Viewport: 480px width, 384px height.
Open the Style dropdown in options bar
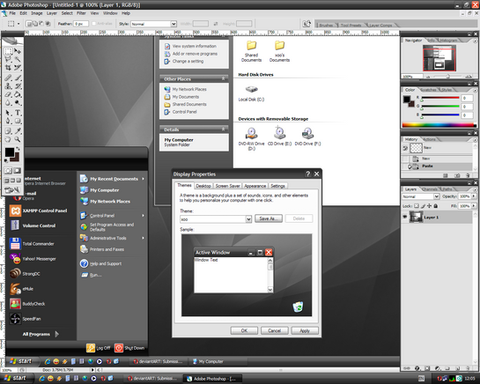(x=153, y=24)
